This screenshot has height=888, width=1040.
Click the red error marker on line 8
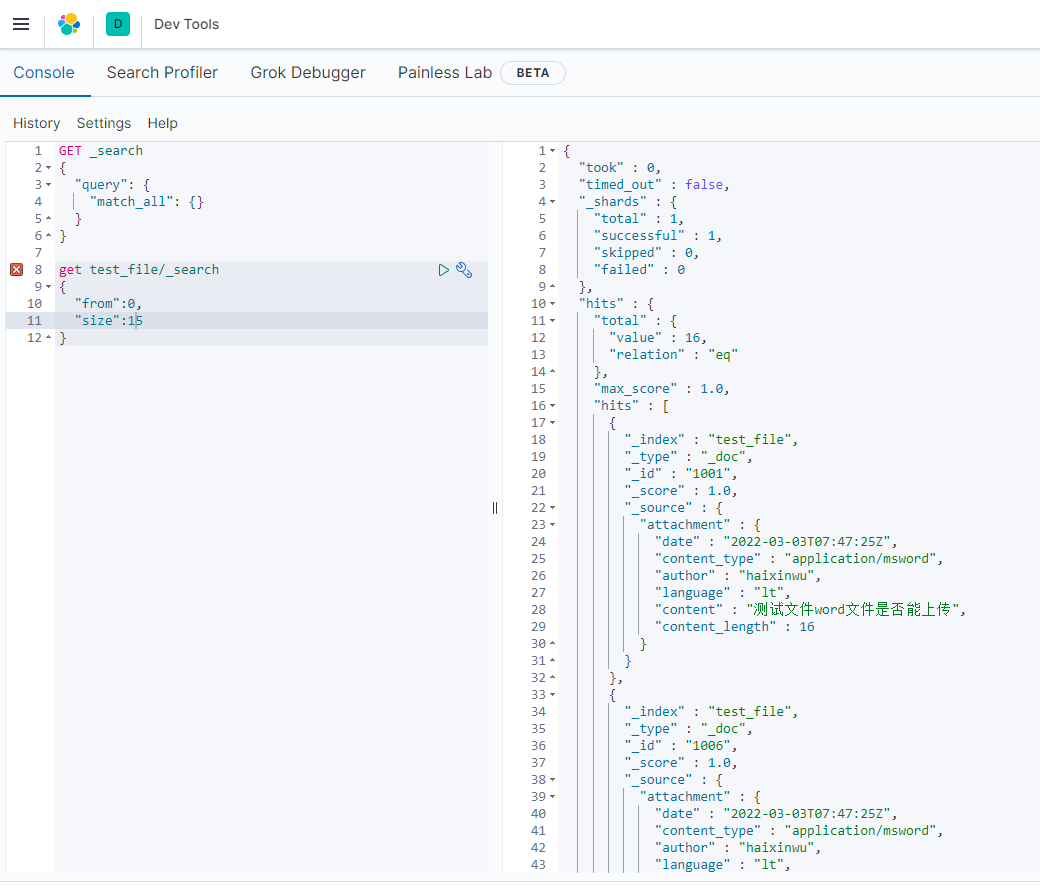click(17, 269)
